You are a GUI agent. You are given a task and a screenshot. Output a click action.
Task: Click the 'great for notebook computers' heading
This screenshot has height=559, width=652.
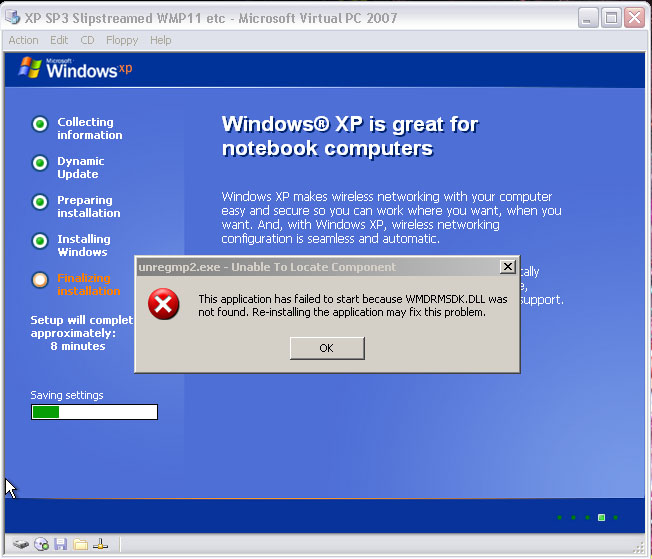click(350, 136)
